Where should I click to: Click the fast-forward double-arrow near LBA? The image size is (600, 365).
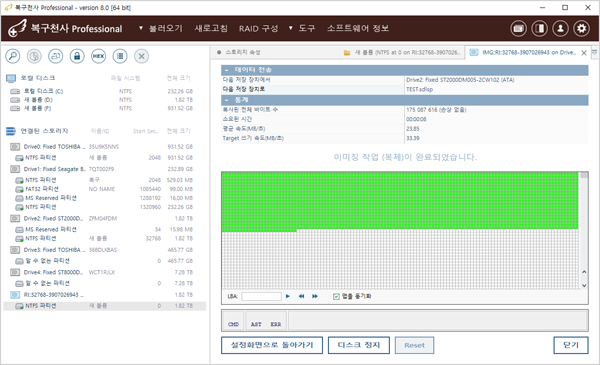point(315,296)
